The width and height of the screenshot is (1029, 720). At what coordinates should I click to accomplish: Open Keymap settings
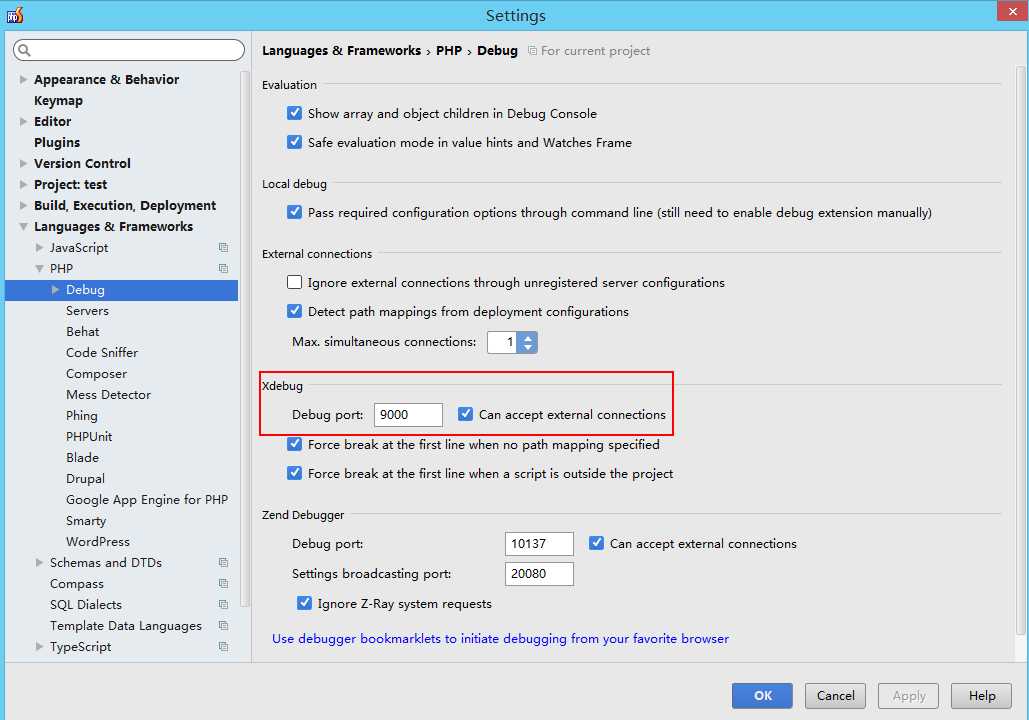click(x=58, y=100)
